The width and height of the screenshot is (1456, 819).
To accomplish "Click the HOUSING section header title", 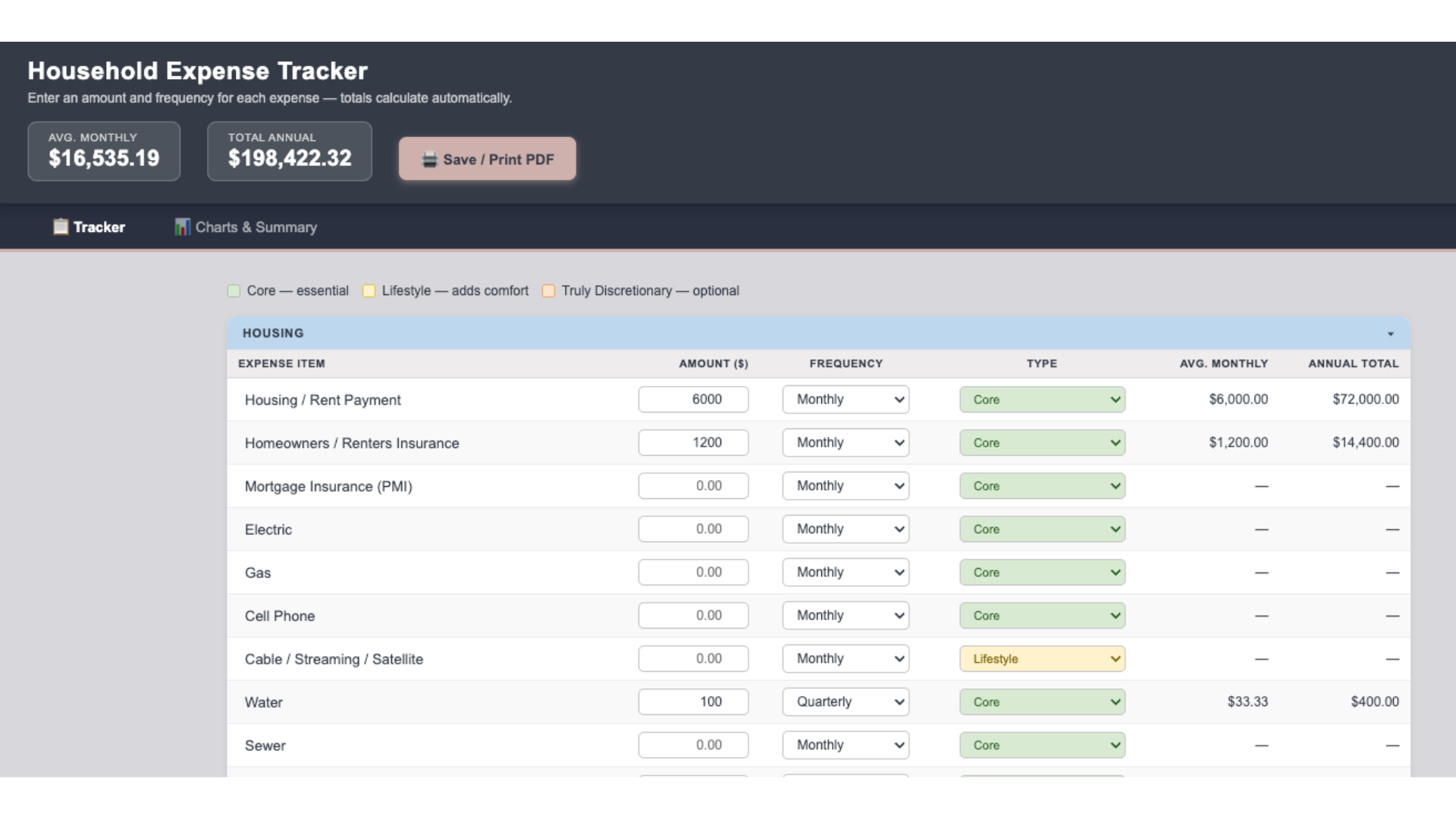I will [273, 334].
